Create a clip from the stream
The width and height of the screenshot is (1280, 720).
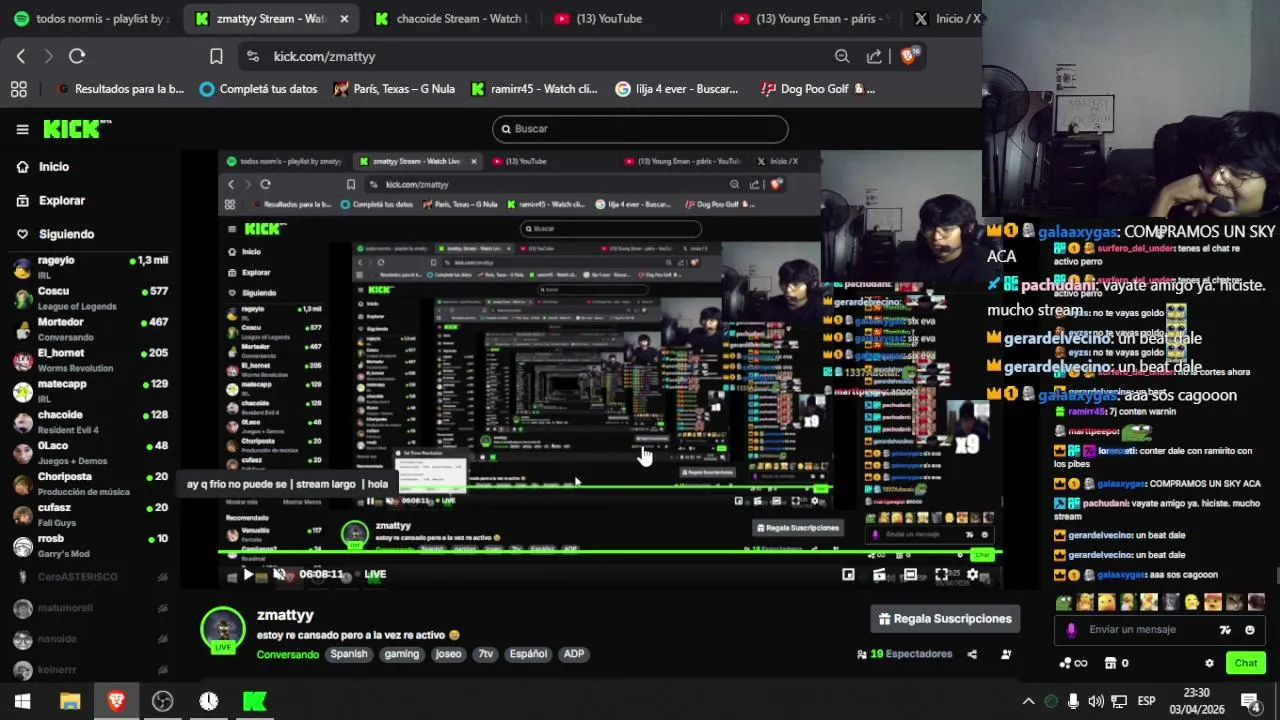(x=879, y=574)
